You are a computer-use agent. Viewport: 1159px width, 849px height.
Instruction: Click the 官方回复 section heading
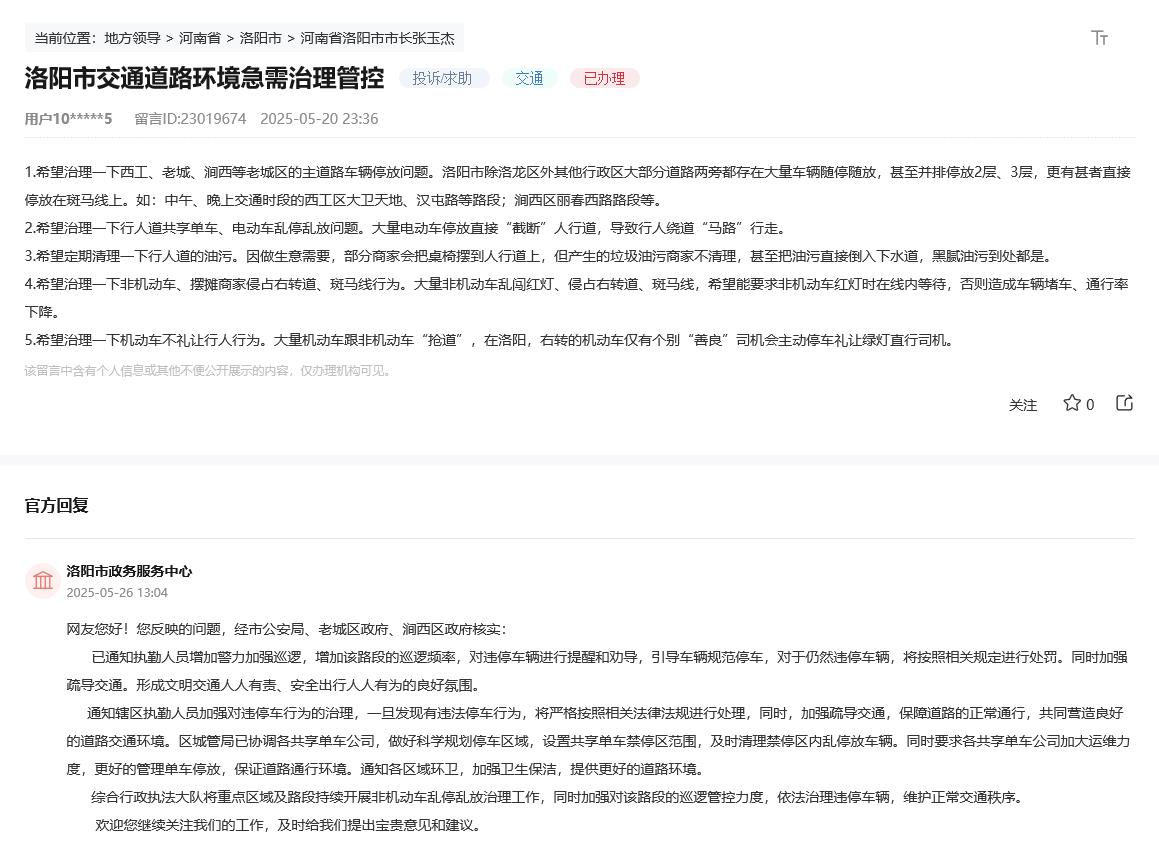pos(57,505)
